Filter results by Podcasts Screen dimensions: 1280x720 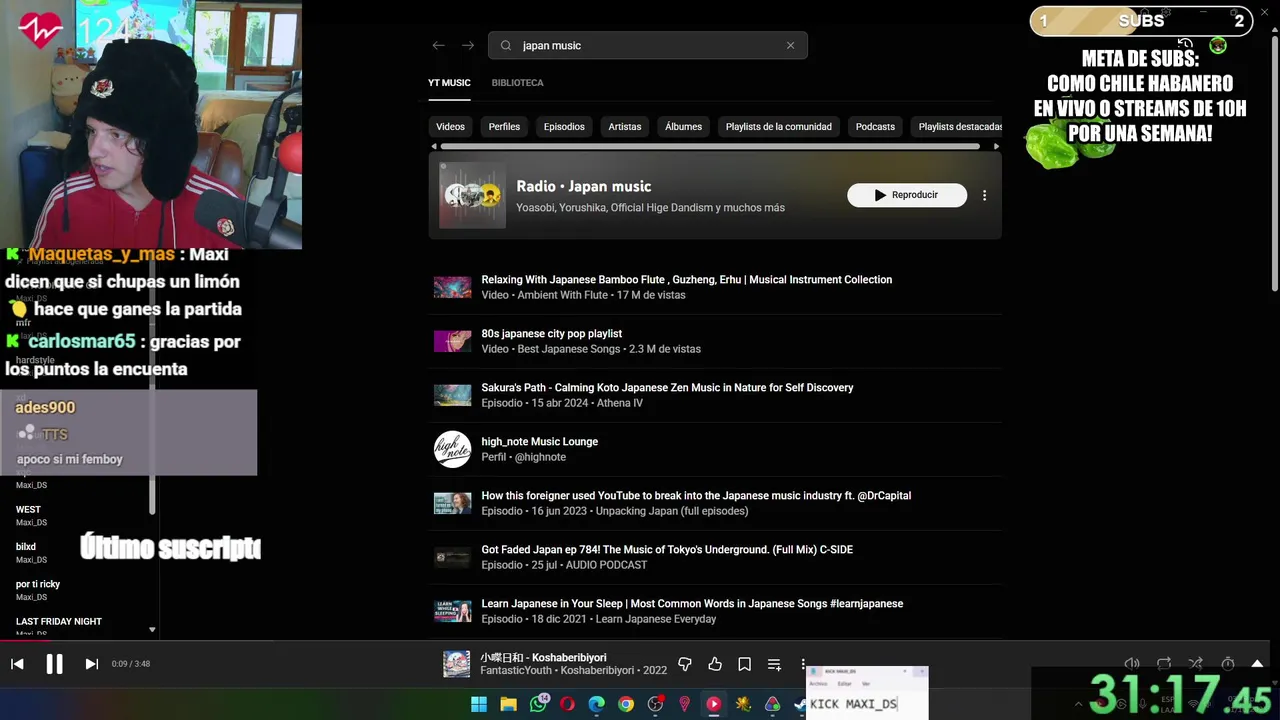[x=875, y=127]
